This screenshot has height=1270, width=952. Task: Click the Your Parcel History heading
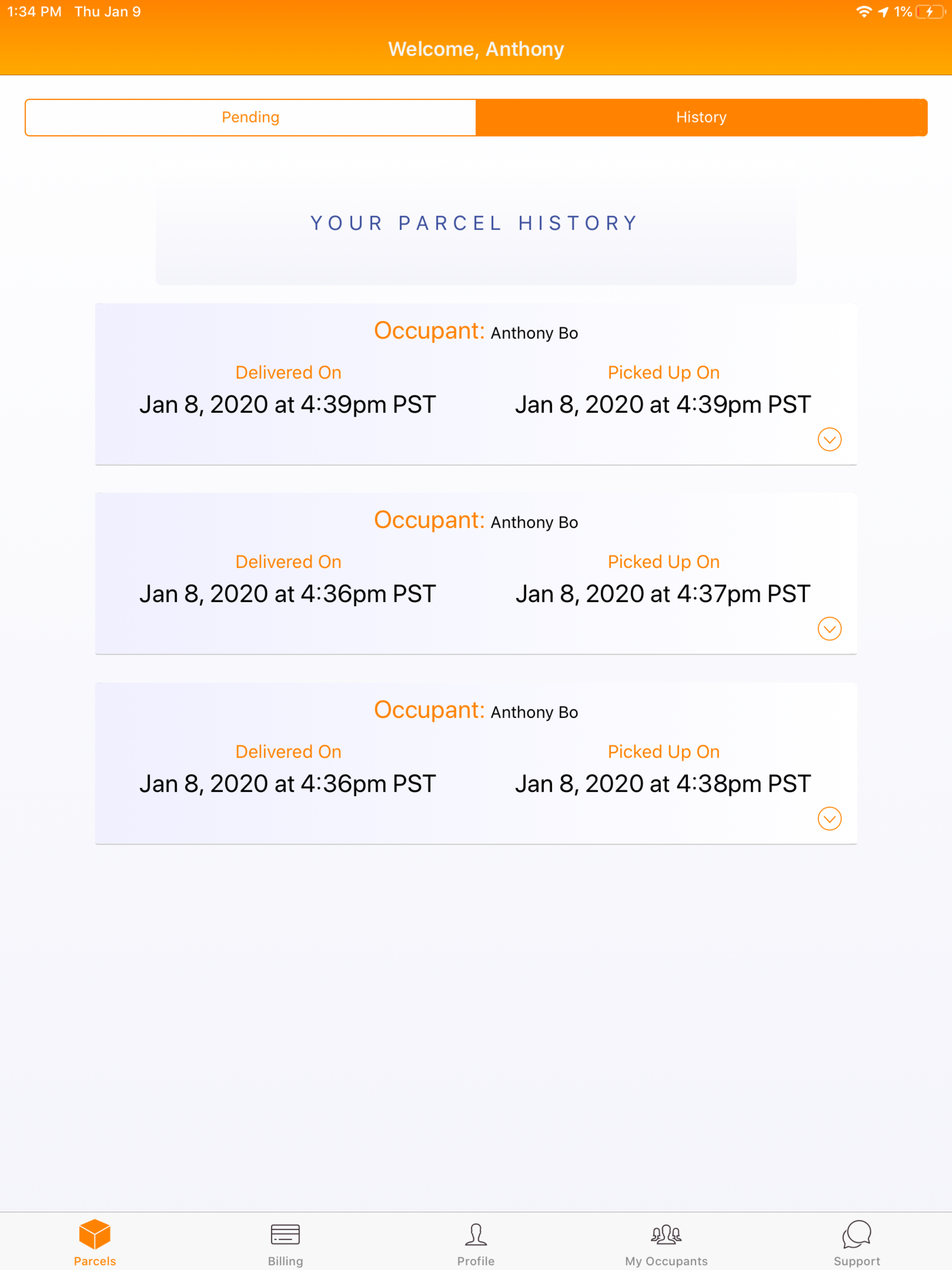[475, 223]
